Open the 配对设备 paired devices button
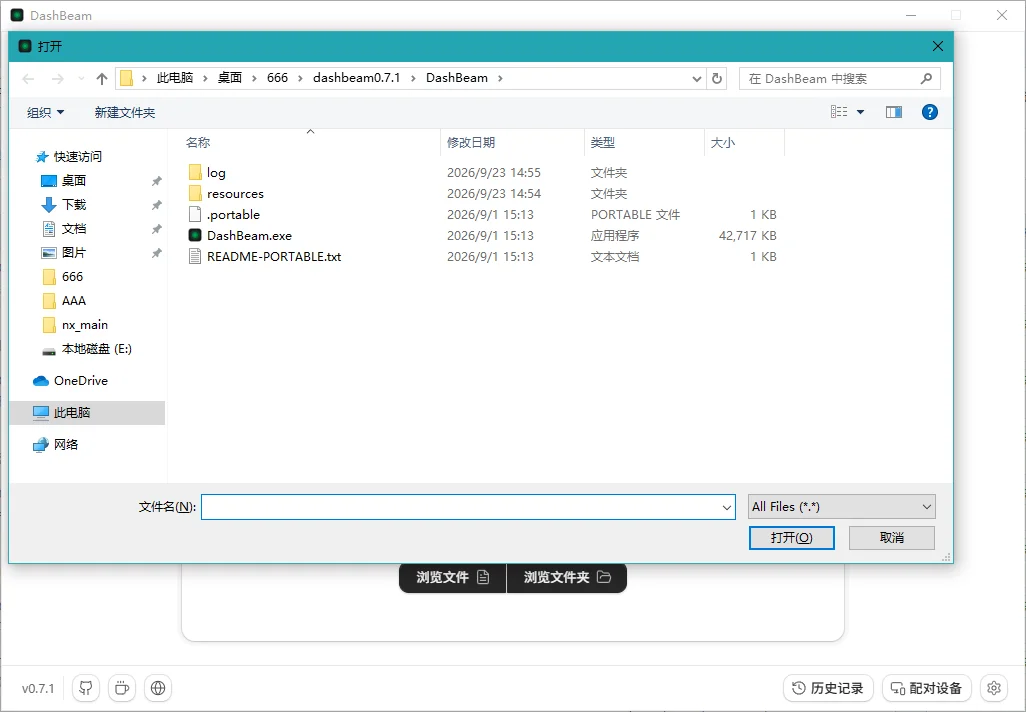This screenshot has height=712, width=1026. point(927,688)
